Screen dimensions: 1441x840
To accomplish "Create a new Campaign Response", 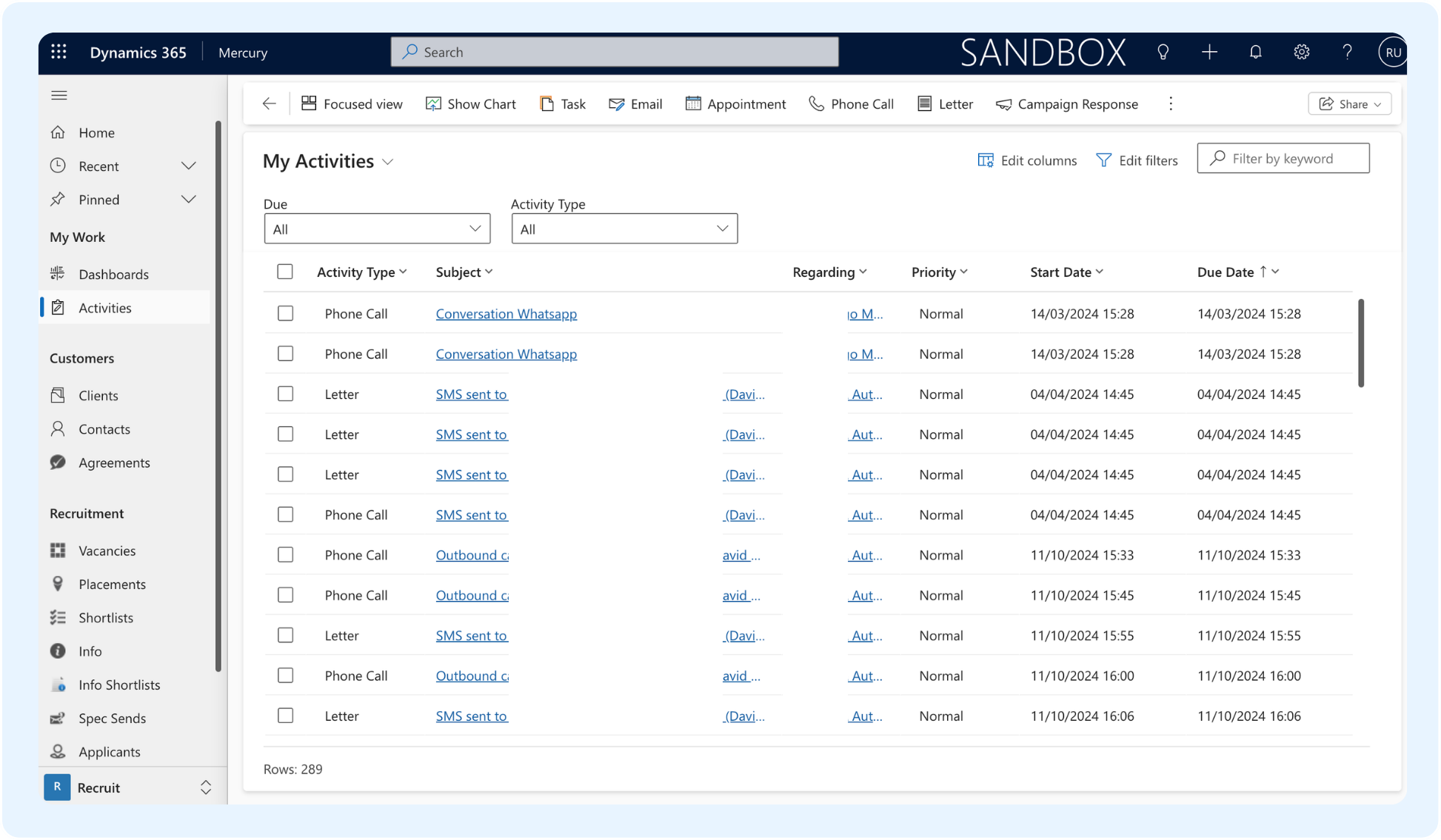I will click(1066, 104).
